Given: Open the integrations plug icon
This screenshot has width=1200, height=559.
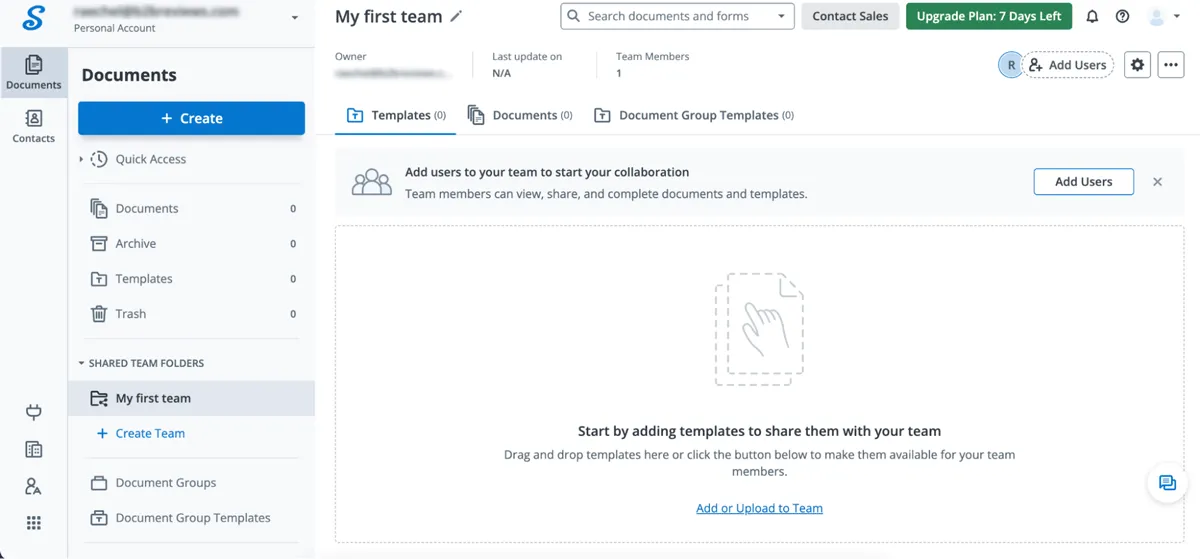Looking at the screenshot, I should point(34,412).
